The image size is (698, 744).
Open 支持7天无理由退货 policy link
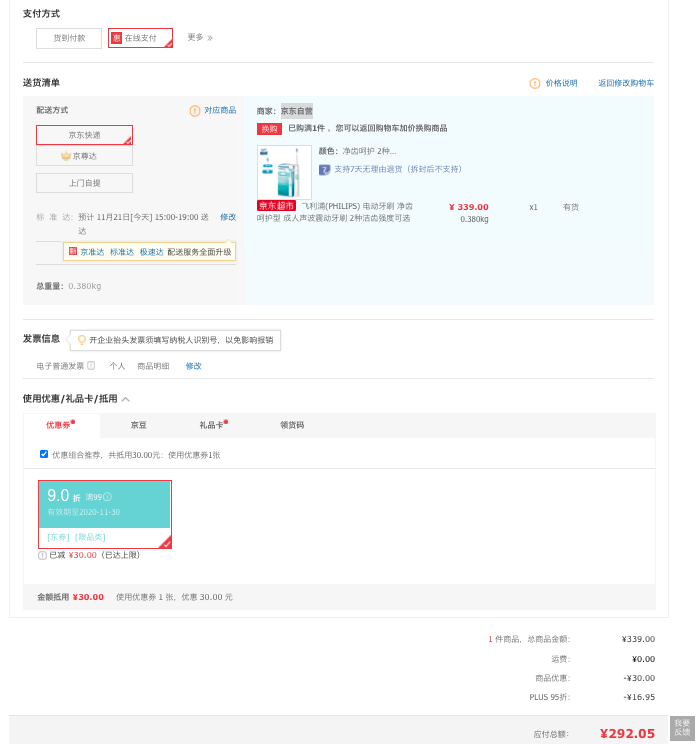[x=398, y=169]
